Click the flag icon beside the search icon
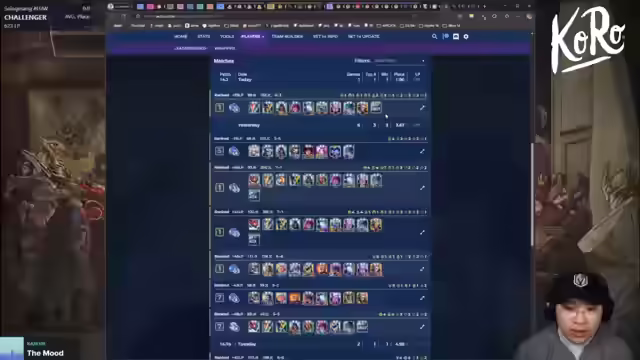 click(x=445, y=36)
